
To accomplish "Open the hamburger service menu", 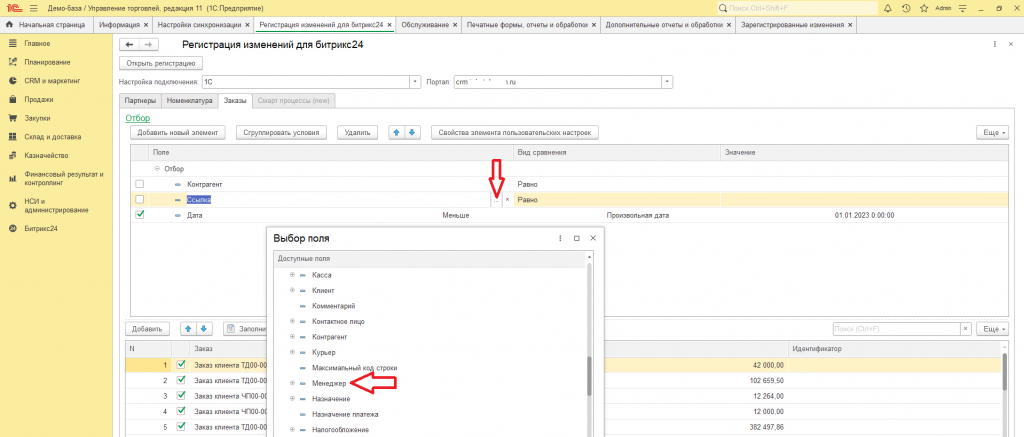I will pos(34,8).
